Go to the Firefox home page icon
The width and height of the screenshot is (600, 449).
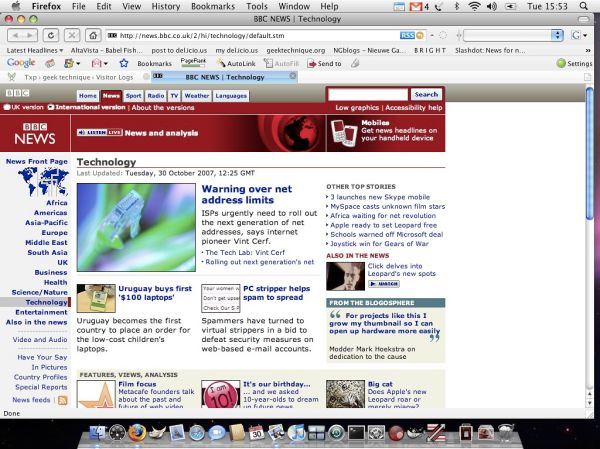(93, 36)
